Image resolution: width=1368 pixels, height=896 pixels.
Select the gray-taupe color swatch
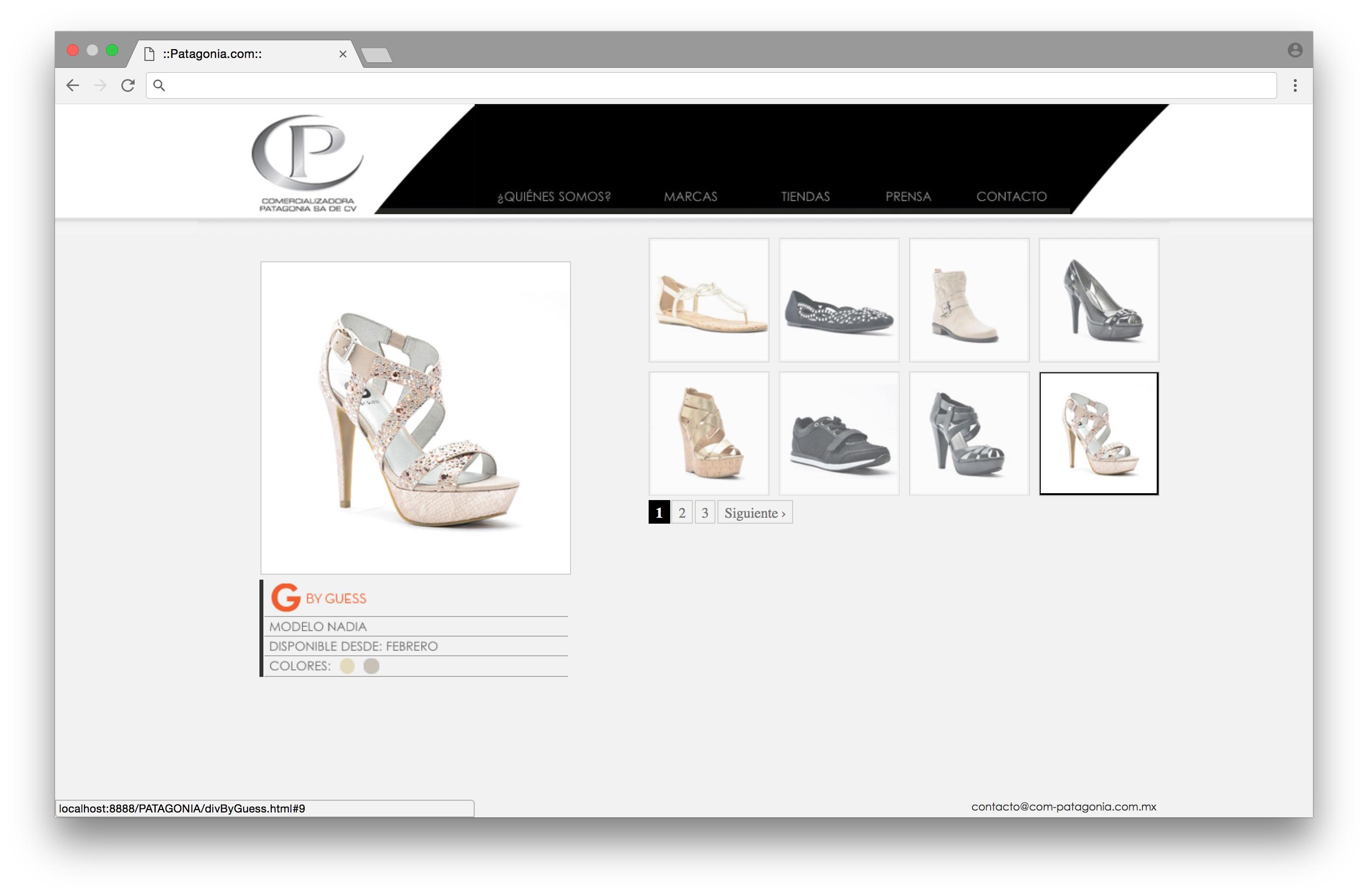(371, 666)
